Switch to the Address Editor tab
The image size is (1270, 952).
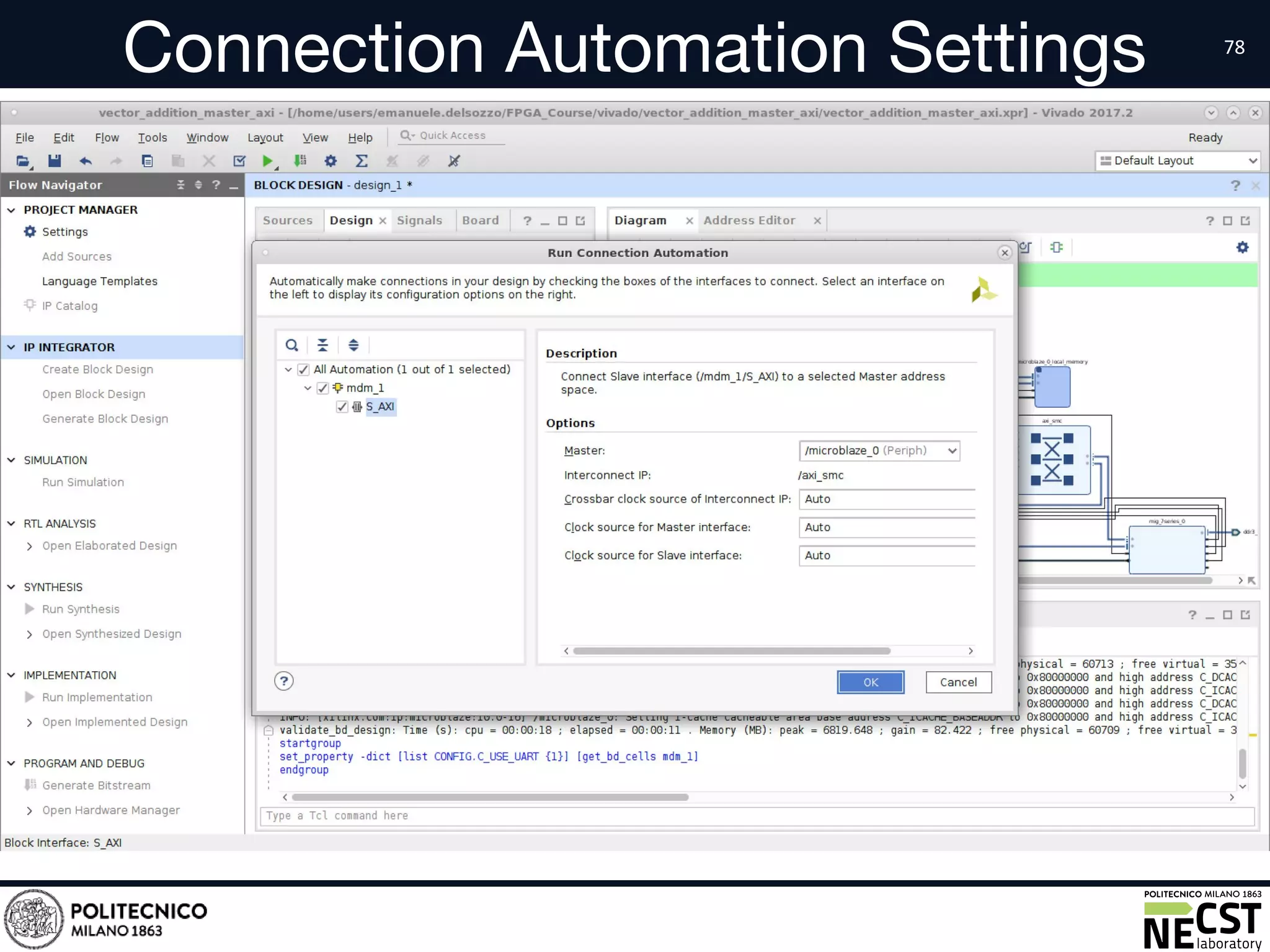point(749,221)
